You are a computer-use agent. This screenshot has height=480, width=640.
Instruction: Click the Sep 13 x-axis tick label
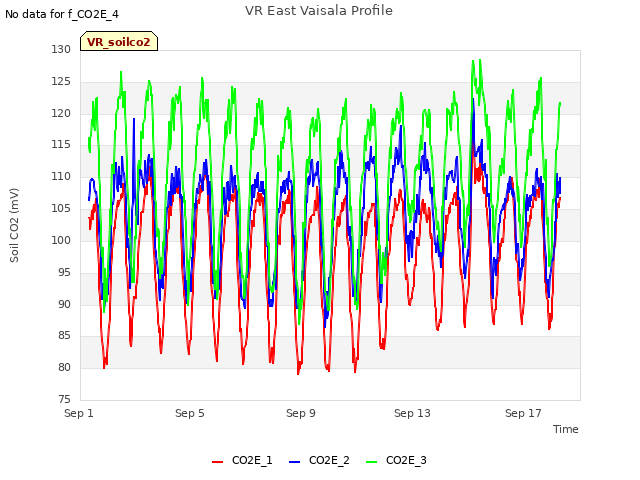point(412,413)
